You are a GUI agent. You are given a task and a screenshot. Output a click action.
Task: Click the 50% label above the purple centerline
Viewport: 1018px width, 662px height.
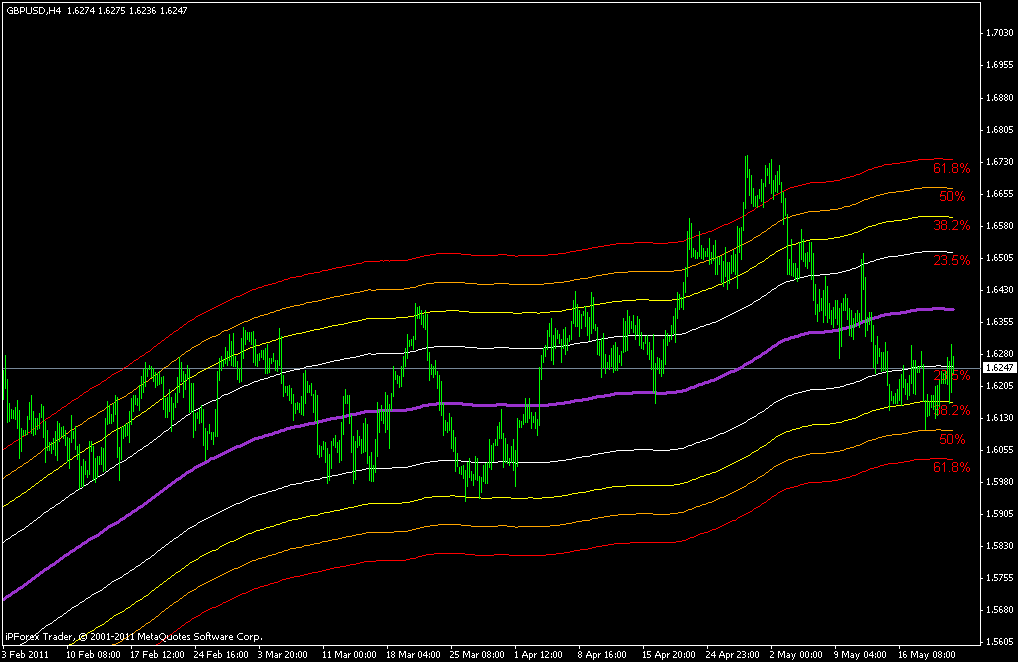(952, 196)
